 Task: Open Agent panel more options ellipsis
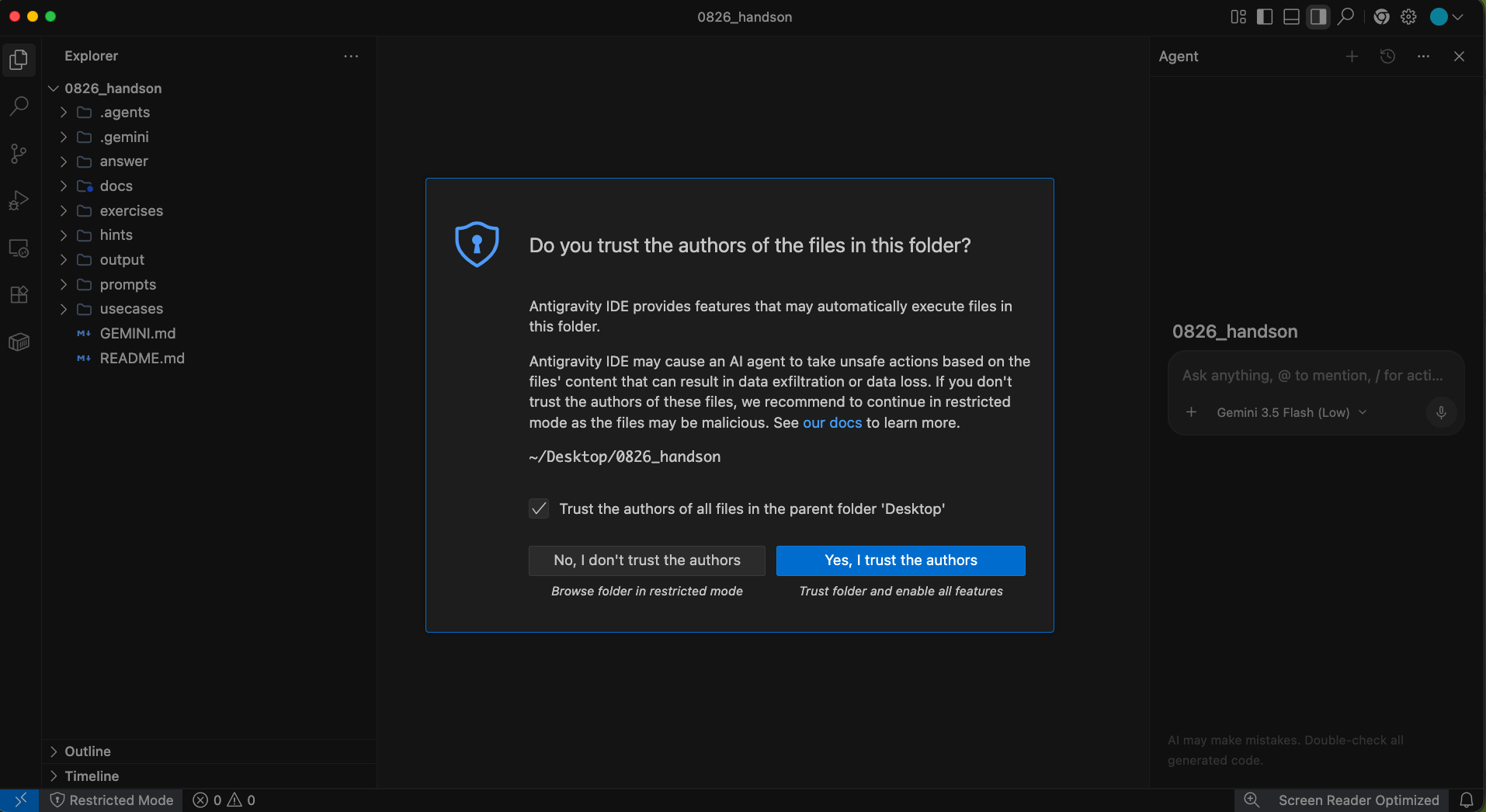tap(1423, 56)
